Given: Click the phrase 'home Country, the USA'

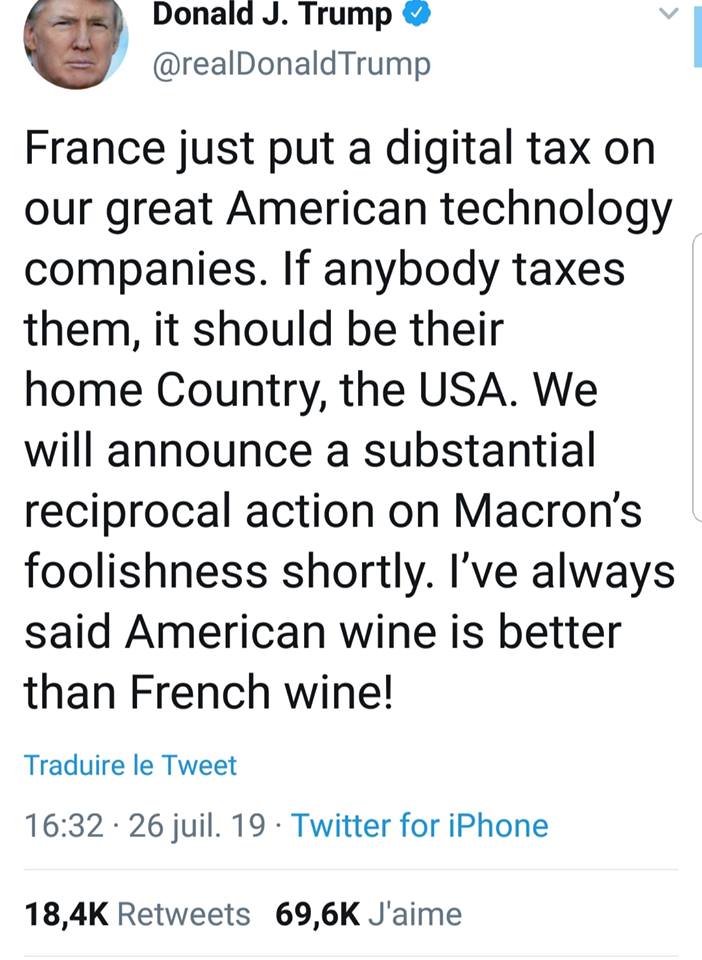Looking at the screenshot, I should 268,391.
